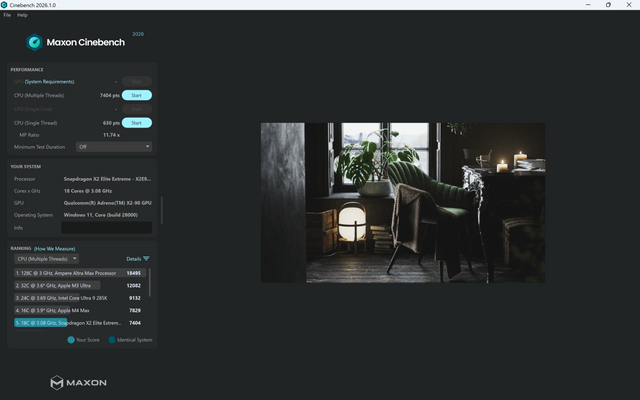Open the Minimum Test Duration dropdown
This screenshot has height=400, width=640.
(x=114, y=147)
